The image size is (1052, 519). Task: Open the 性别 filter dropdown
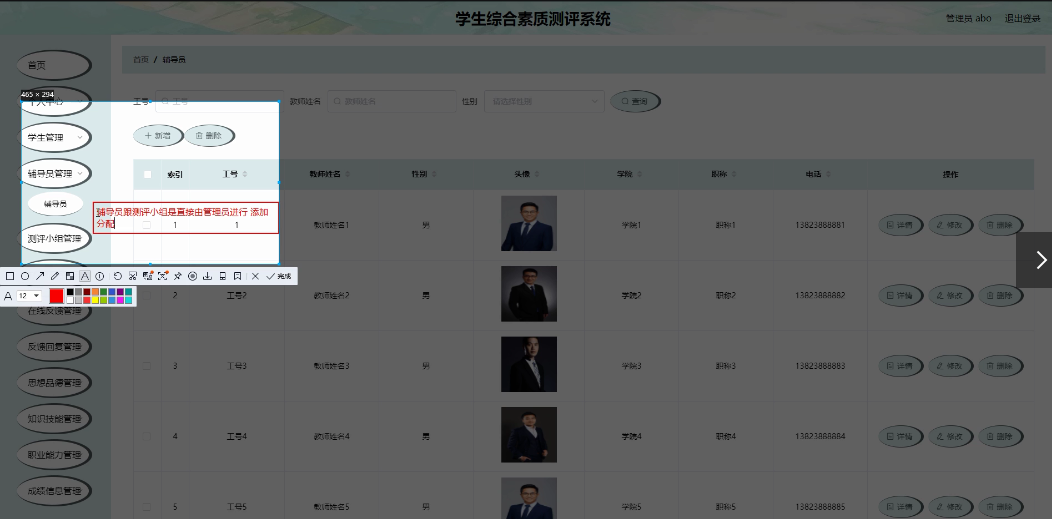[544, 101]
